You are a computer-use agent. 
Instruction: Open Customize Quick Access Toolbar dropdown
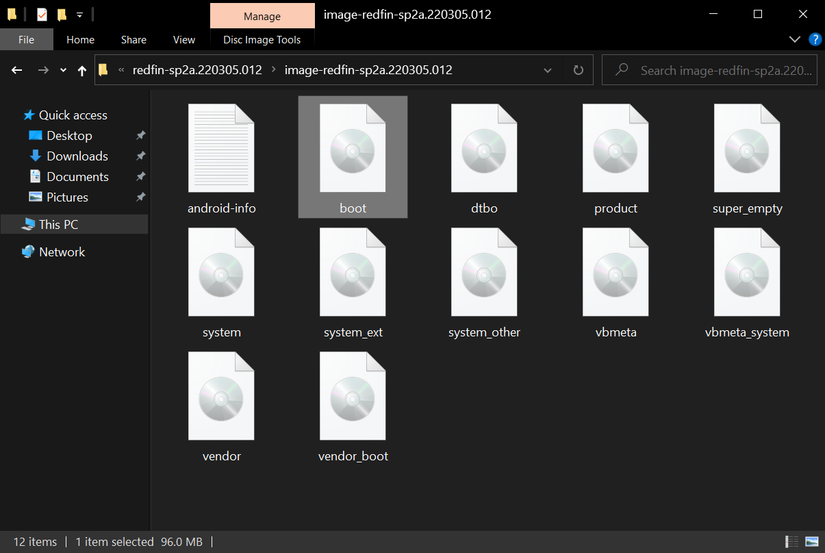point(79,15)
